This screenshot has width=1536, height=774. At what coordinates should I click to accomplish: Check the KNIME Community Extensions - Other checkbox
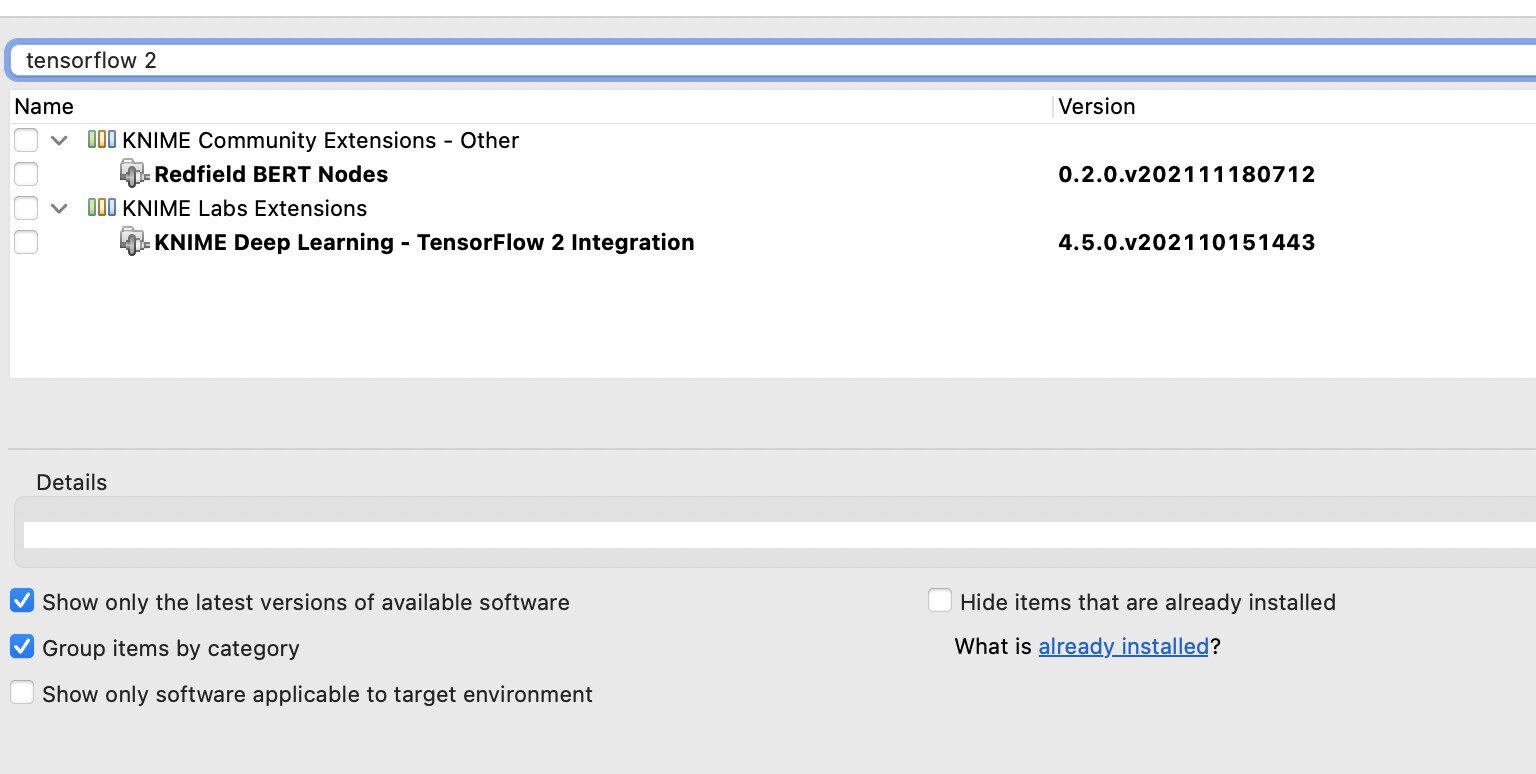click(x=26, y=140)
